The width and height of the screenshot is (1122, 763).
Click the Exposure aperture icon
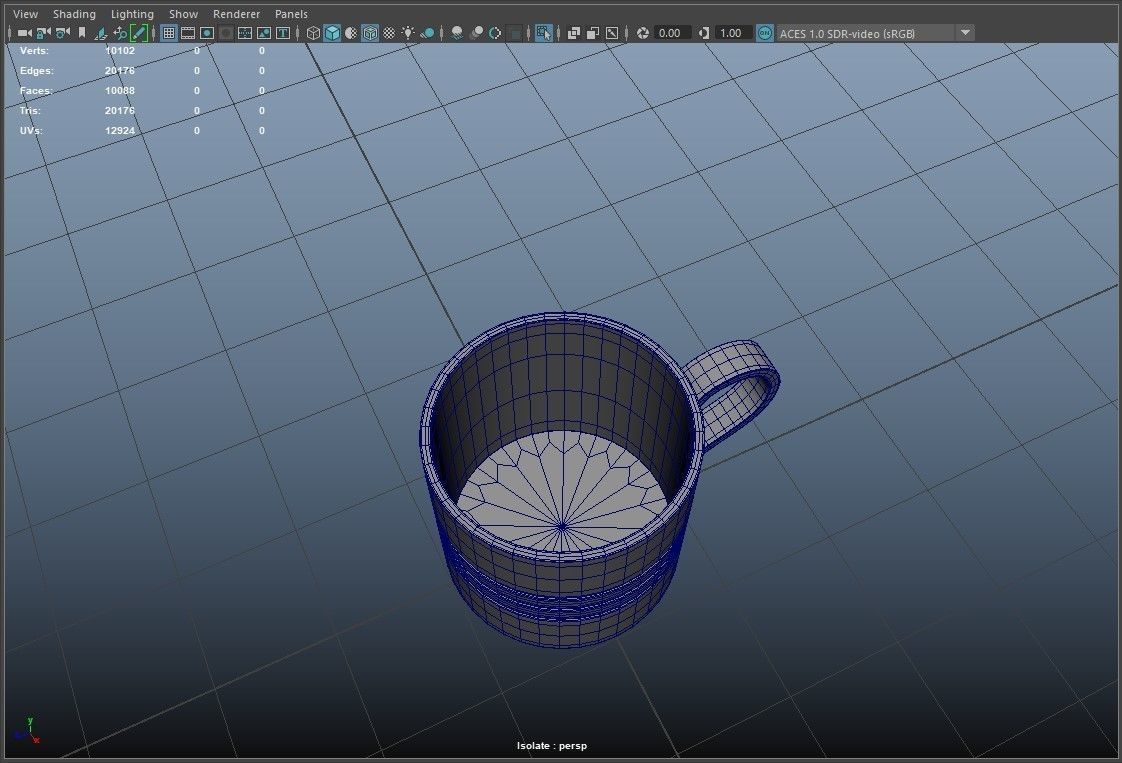pos(643,33)
